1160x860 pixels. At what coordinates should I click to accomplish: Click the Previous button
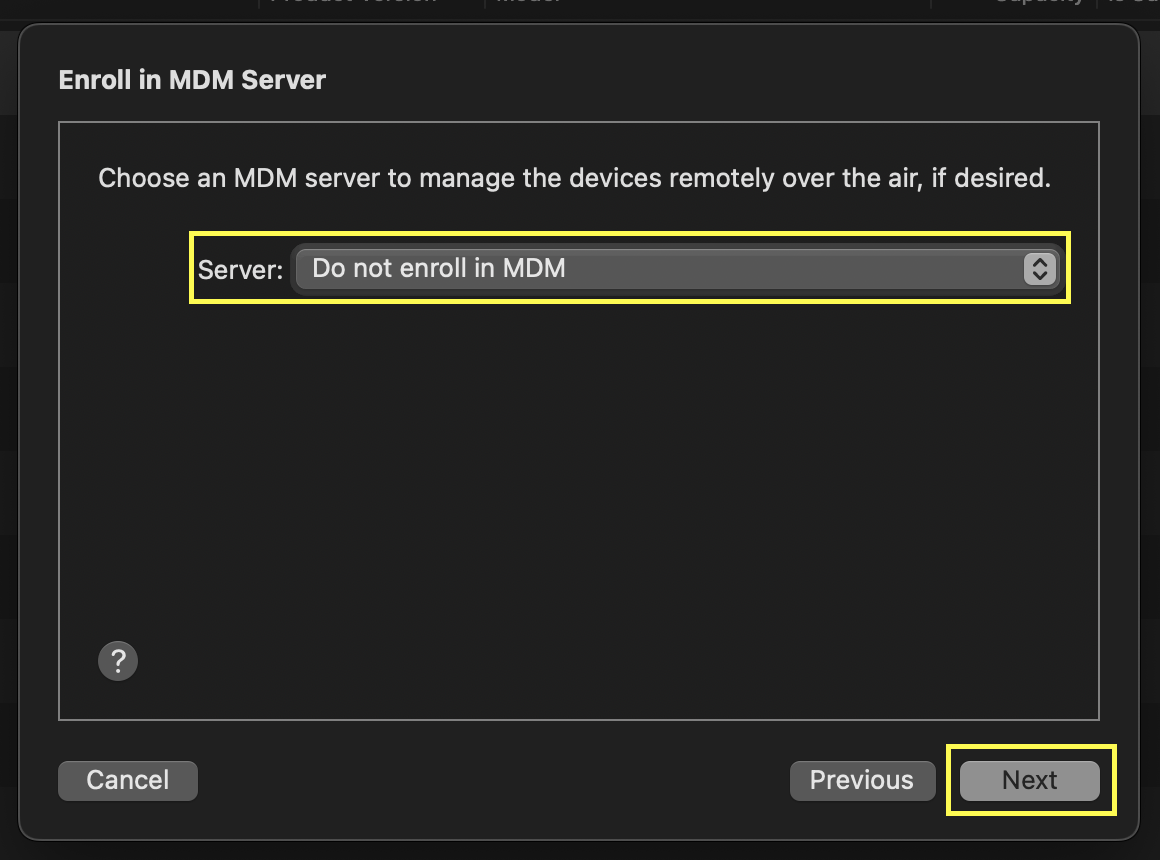(862, 780)
